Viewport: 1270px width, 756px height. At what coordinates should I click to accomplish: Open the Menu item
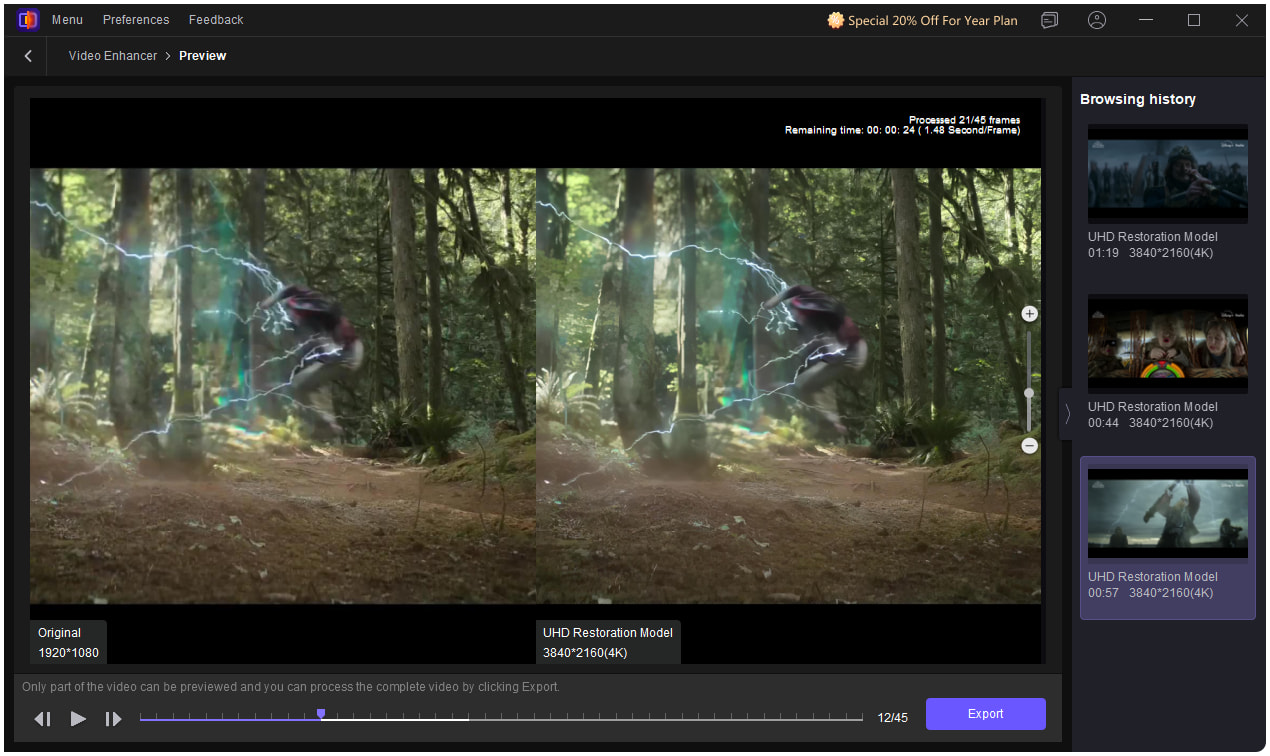coord(67,20)
